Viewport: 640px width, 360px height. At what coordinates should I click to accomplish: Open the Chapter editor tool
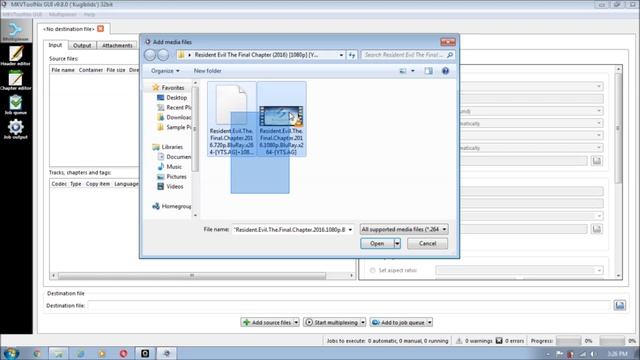16,80
